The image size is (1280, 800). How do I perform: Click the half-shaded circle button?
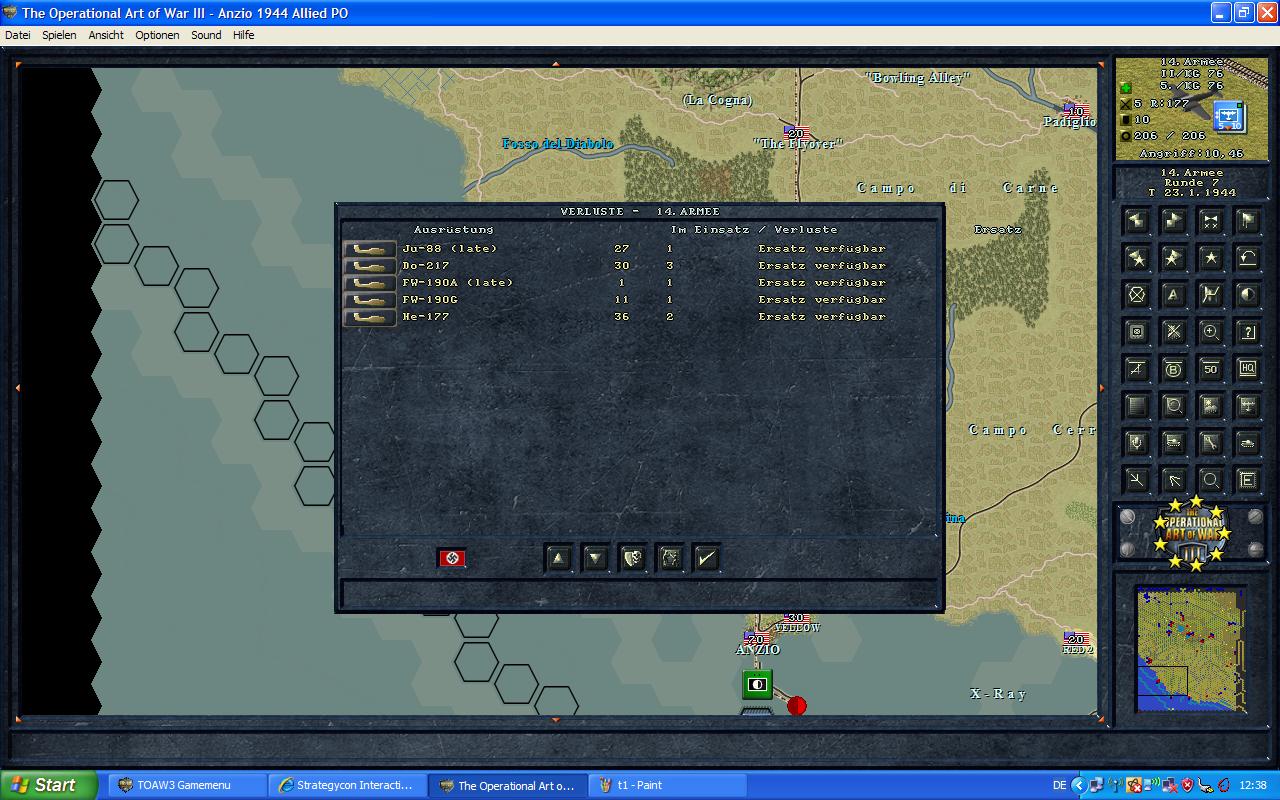coord(1247,295)
